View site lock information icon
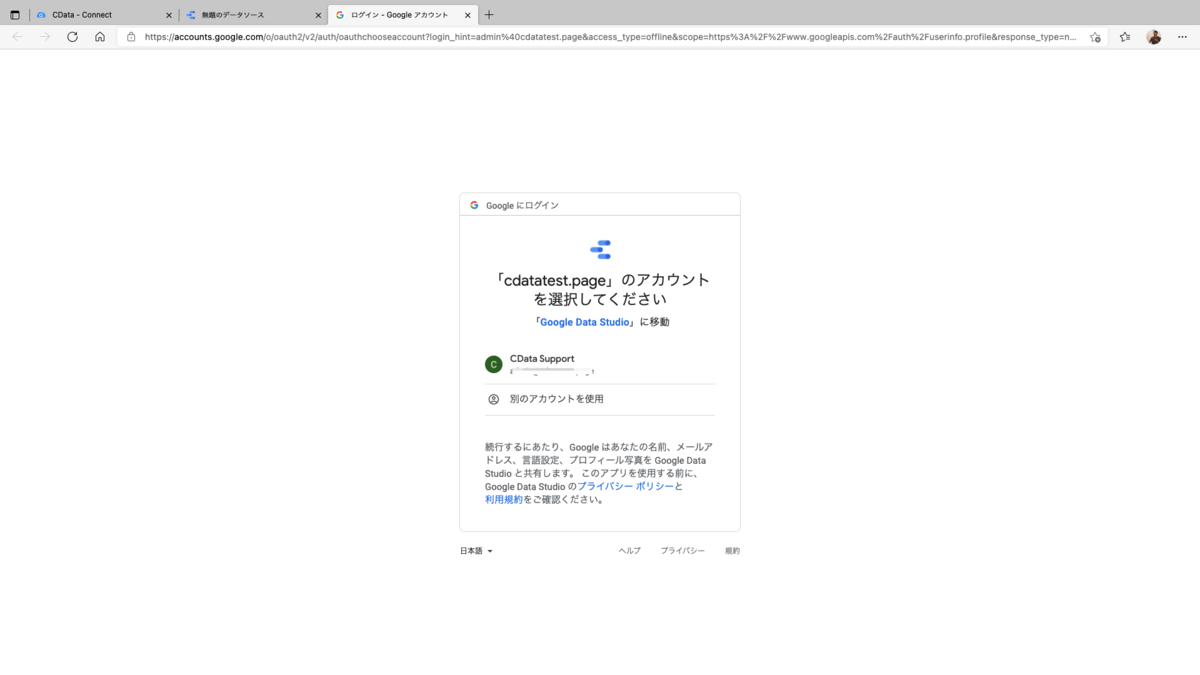Image resolution: width=1200 pixels, height=675 pixels. pos(131,36)
